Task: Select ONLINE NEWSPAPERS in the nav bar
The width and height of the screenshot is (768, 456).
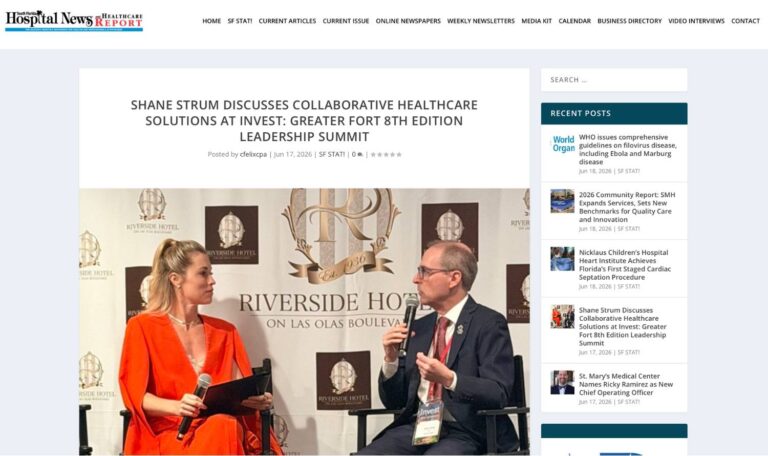Action: tap(408, 21)
